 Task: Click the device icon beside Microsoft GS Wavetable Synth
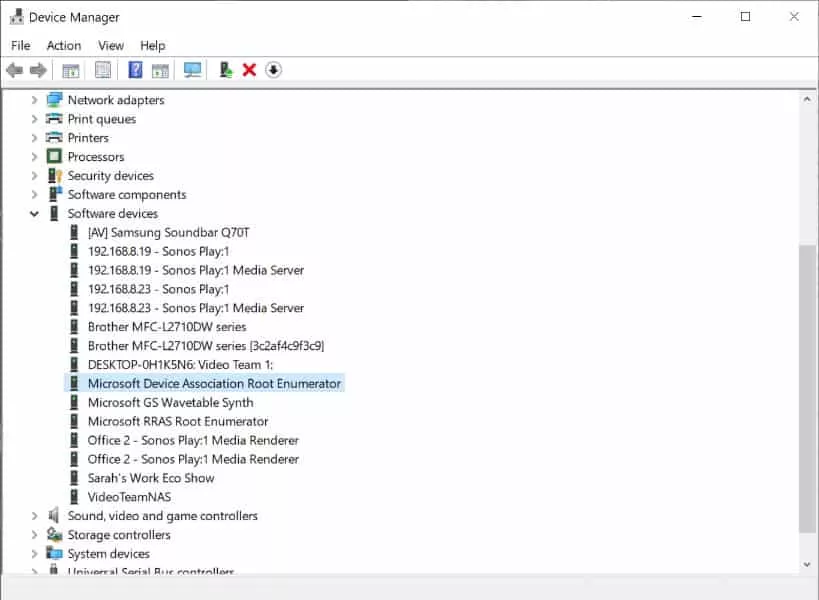pos(74,403)
